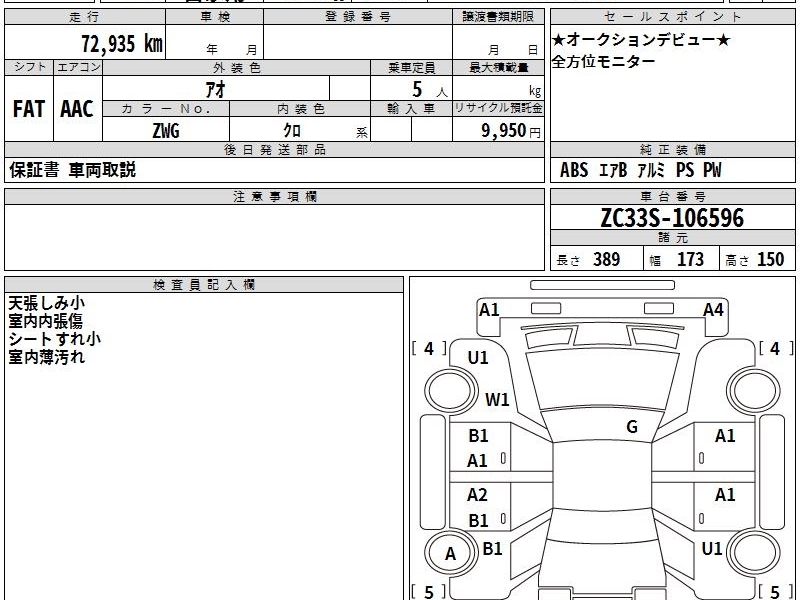Click the W1 mark on the car diagram
This screenshot has width=800, height=600.
point(497,399)
